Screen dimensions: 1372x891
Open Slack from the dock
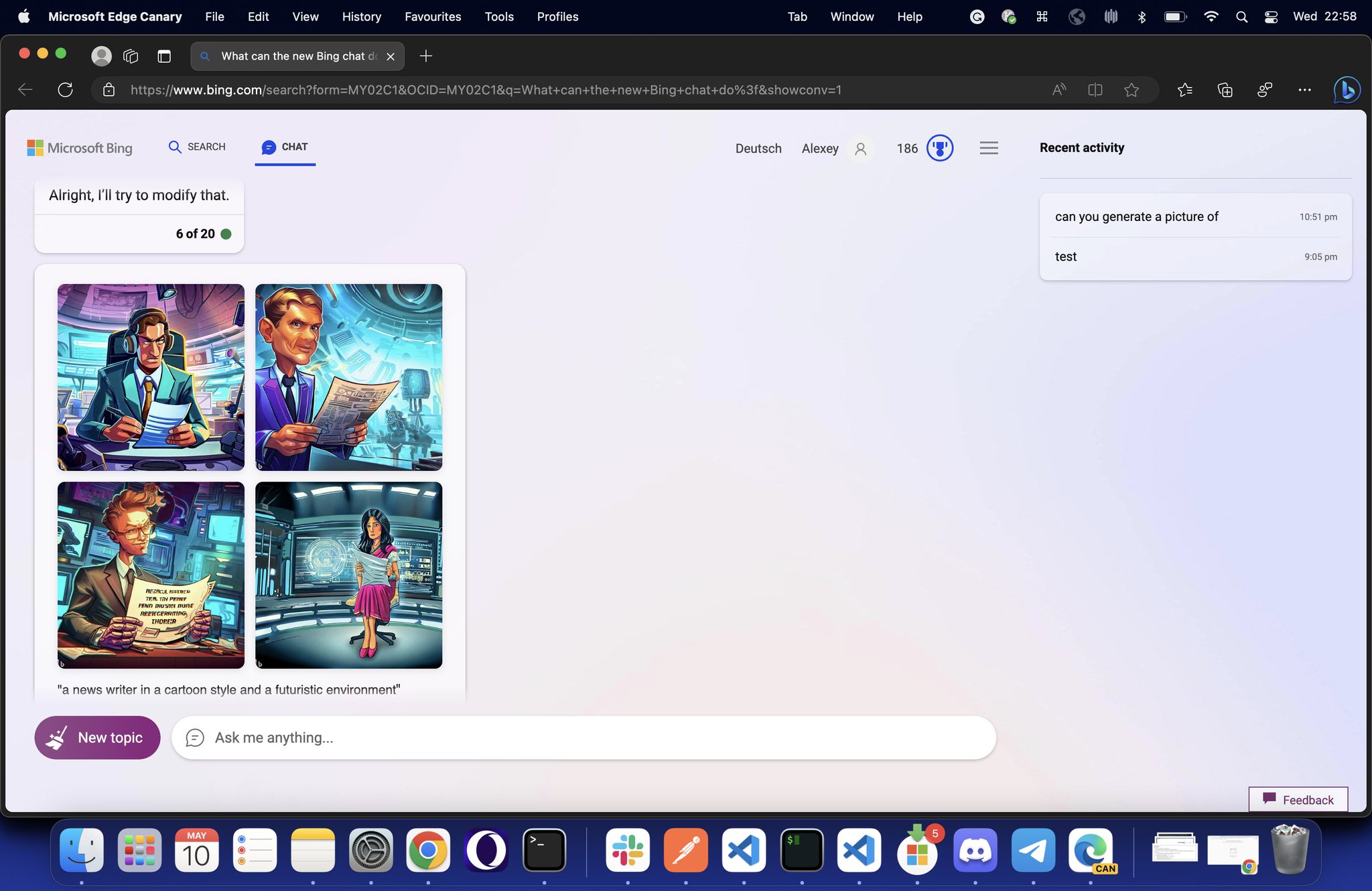coord(628,851)
